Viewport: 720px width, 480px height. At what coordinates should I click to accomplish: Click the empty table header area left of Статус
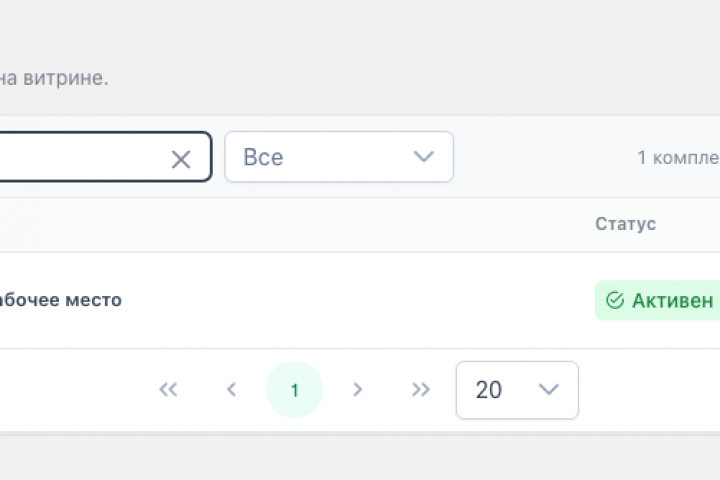(294, 225)
